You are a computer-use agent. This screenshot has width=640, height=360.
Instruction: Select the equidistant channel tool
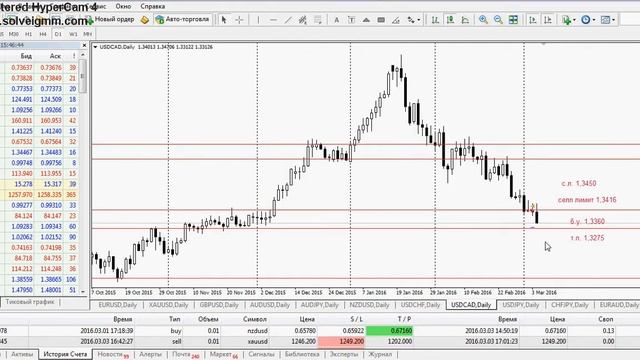click(302, 20)
